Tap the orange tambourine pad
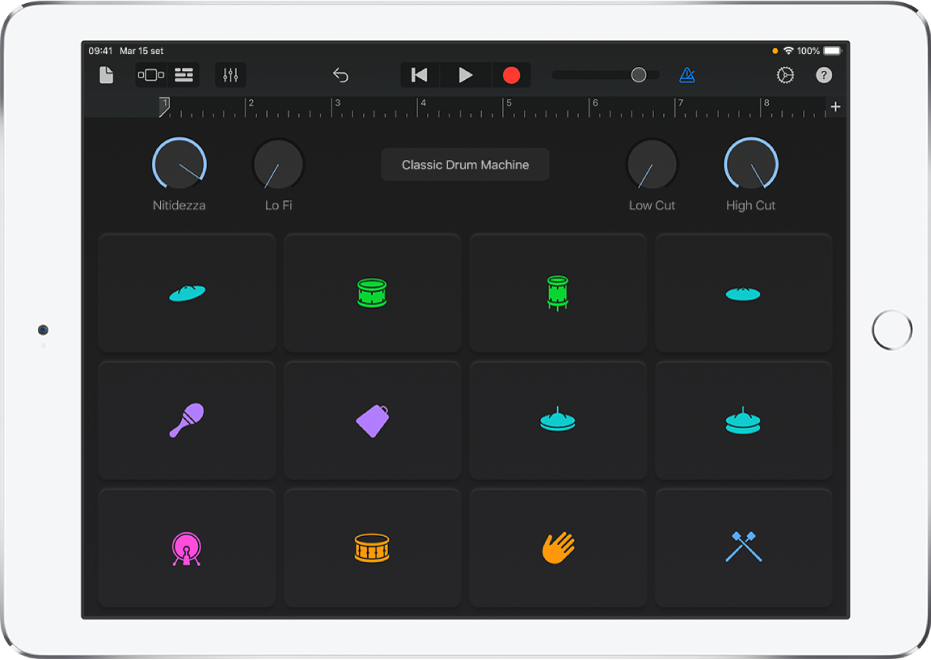The height and width of the screenshot is (660, 931). point(372,547)
